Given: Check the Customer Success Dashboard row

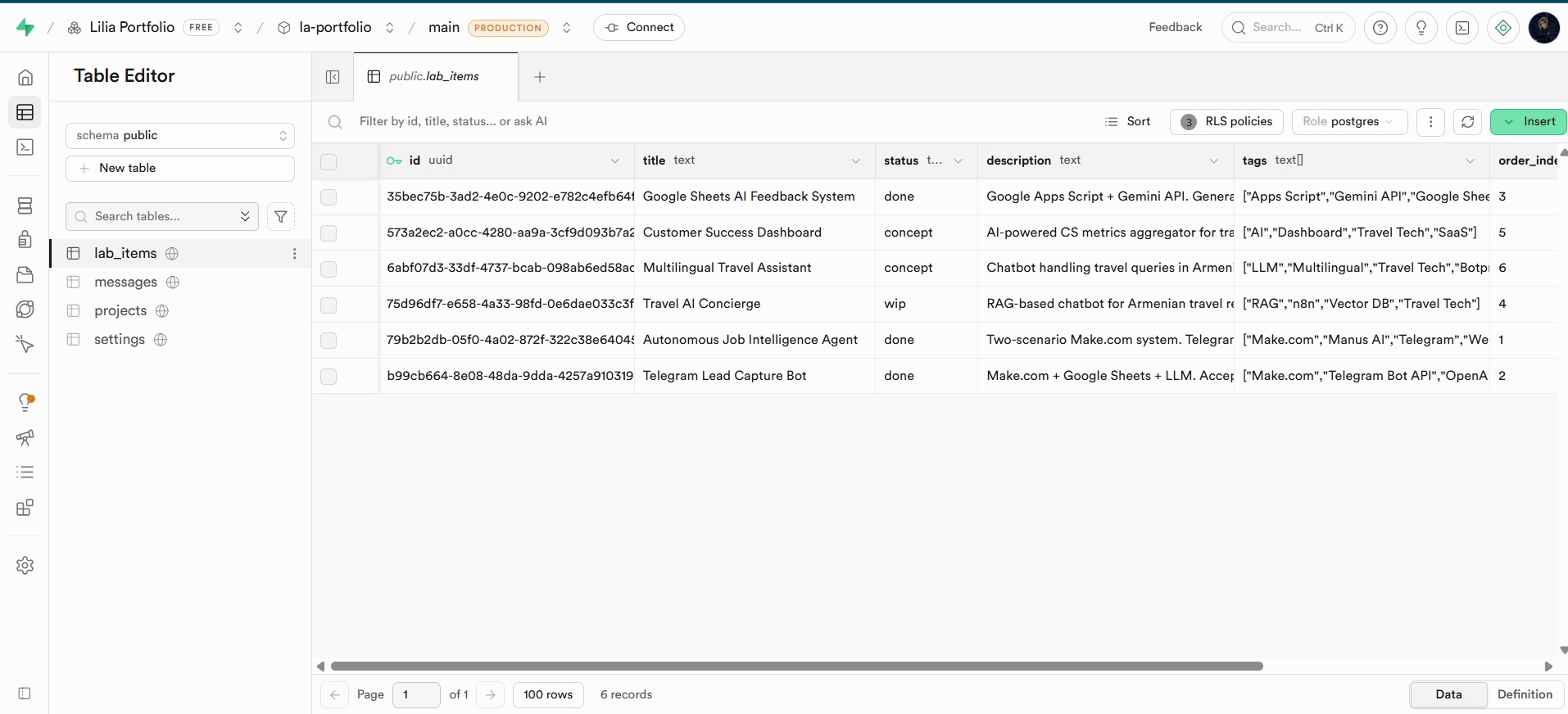Looking at the screenshot, I should pos(329,233).
